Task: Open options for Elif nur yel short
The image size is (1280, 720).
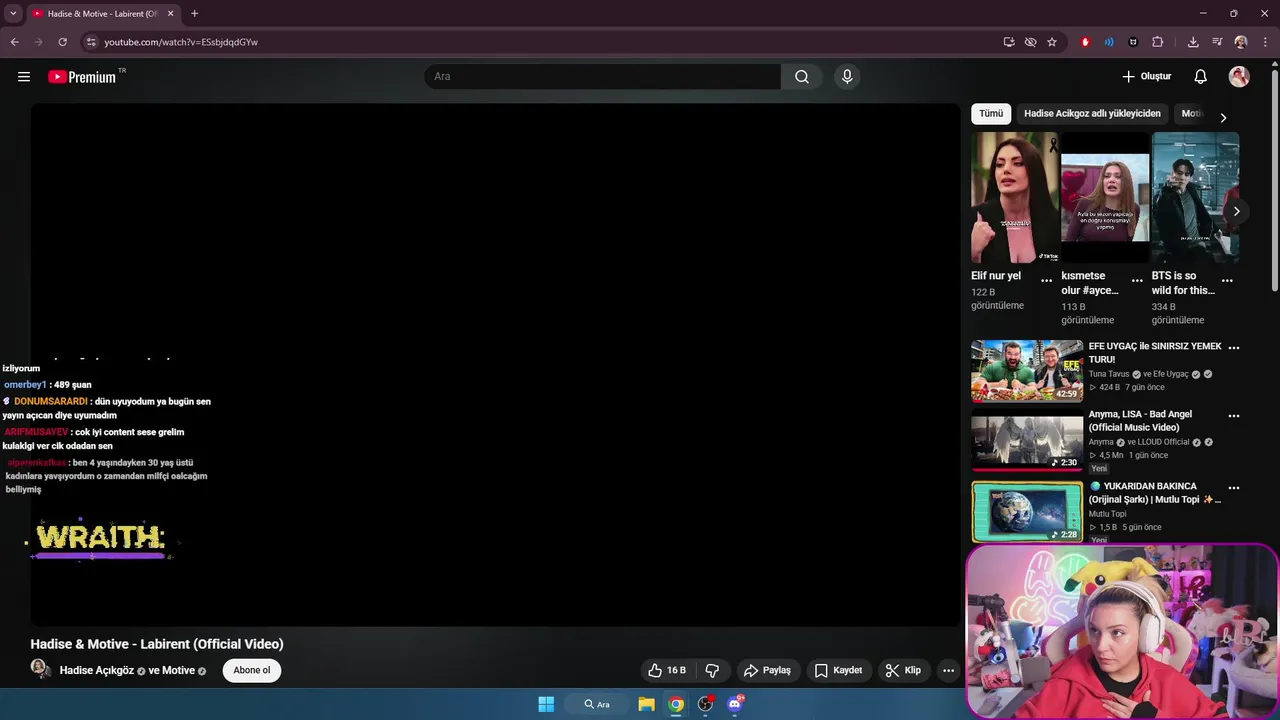Action: pyautogui.click(x=1047, y=281)
